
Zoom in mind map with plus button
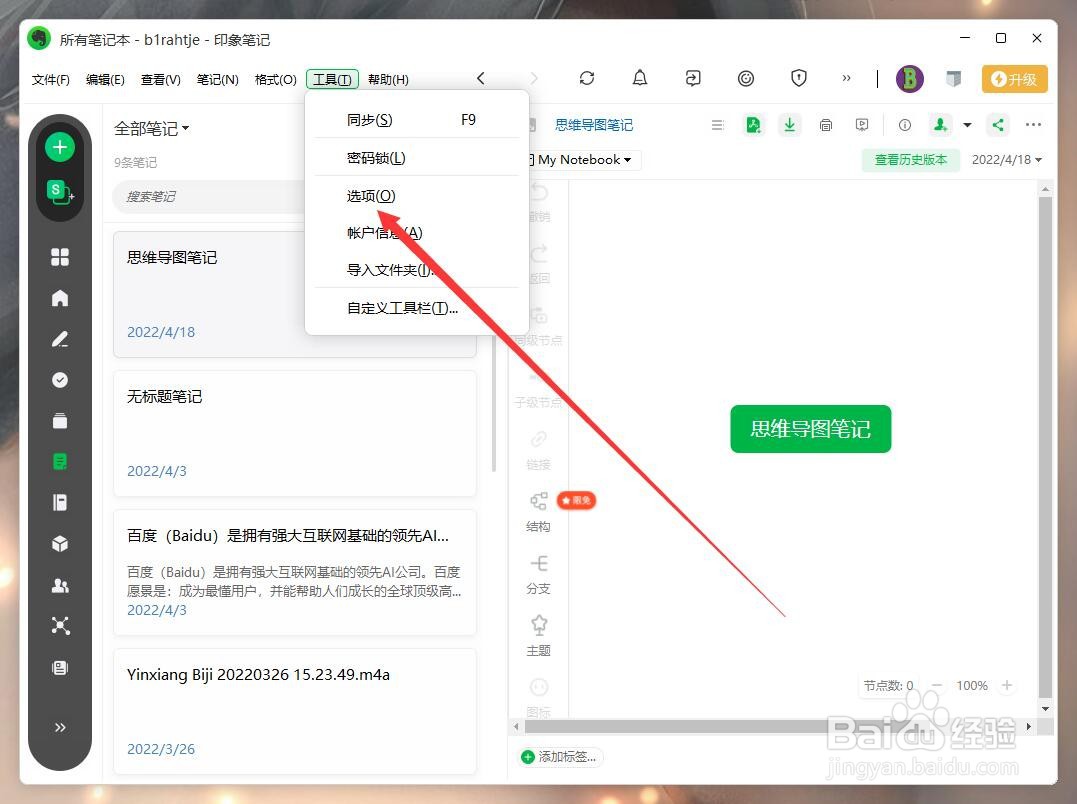pyautogui.click(x=1007, y=685)
